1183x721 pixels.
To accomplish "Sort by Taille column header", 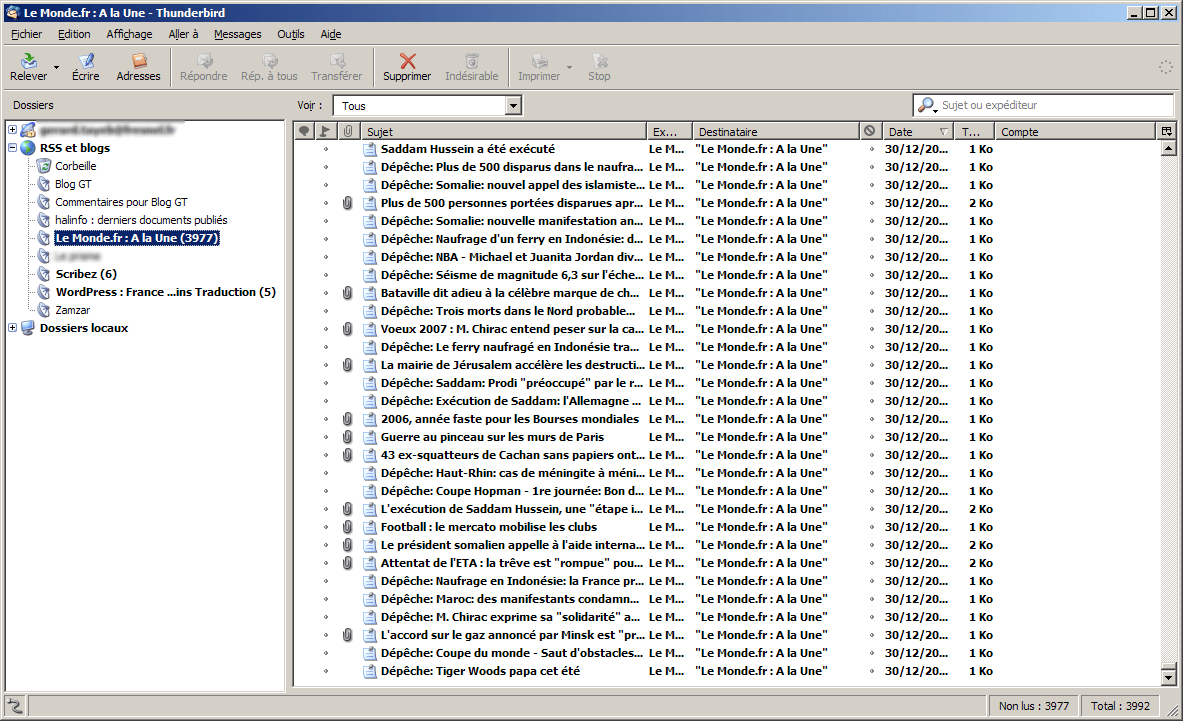I will pos(973,131).
